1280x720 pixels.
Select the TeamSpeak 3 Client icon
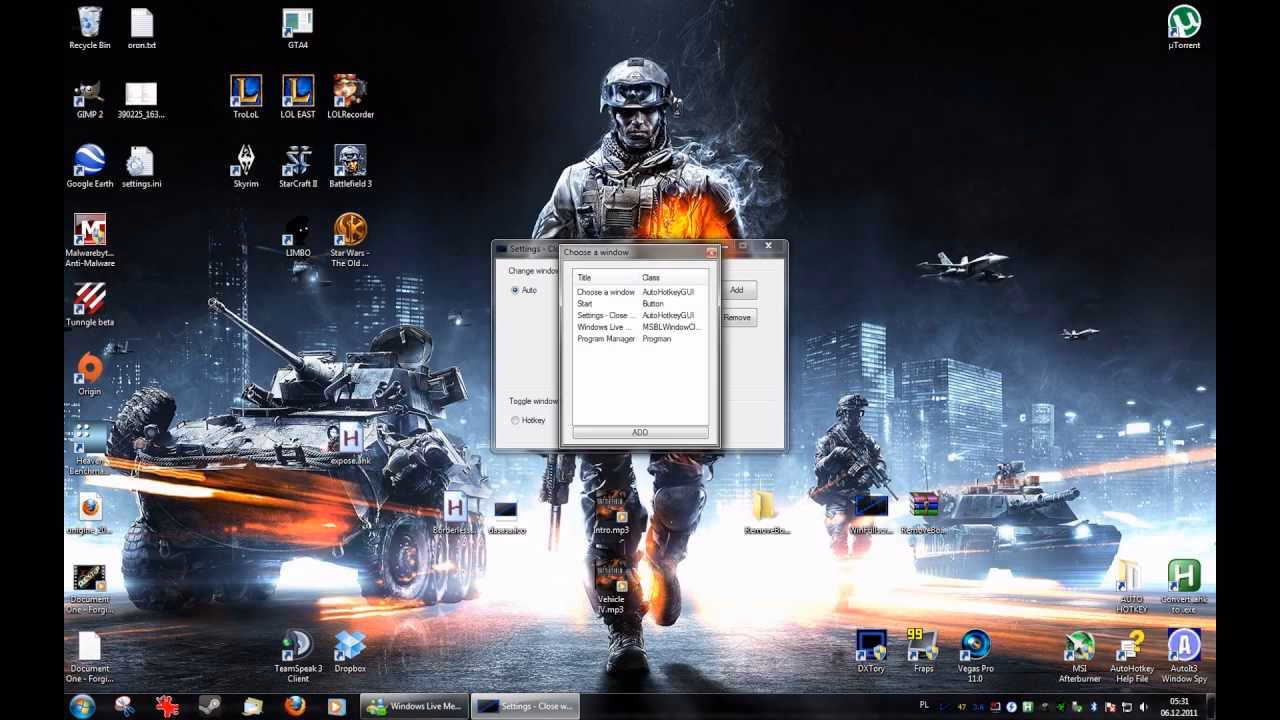pyautogui.click(x=298, y=655)
